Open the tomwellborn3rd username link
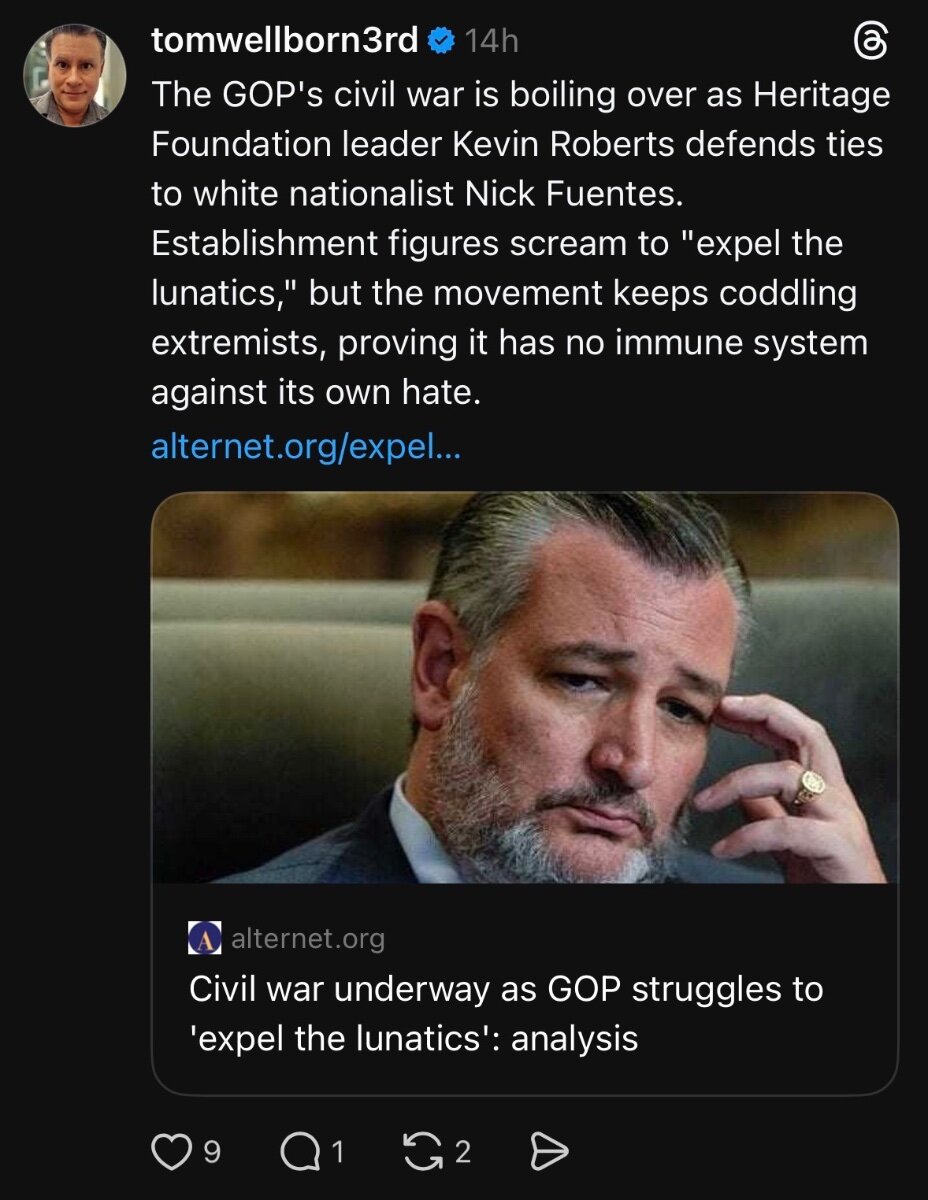This screenshot has height=1200, width=928. tap(284, 41)
